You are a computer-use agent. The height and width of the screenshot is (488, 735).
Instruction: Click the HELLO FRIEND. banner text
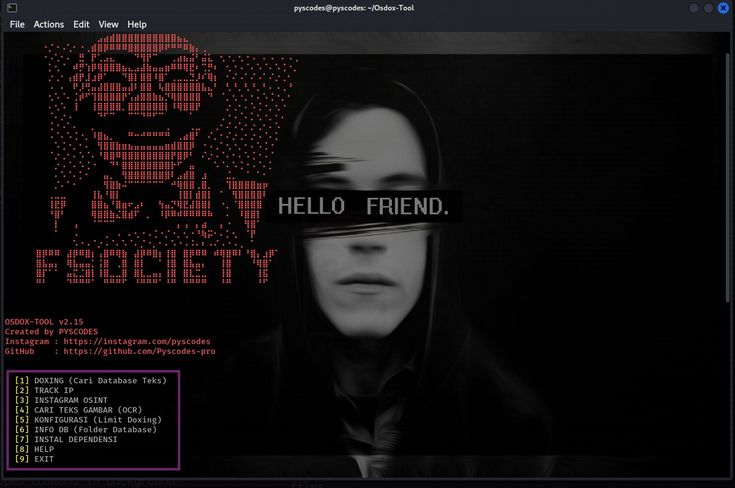point(363,207)
